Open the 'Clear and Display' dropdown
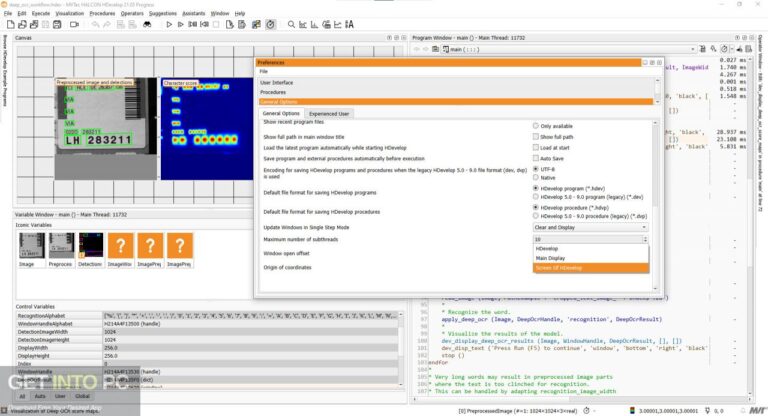The image size is (768, 416). [590, 227]
